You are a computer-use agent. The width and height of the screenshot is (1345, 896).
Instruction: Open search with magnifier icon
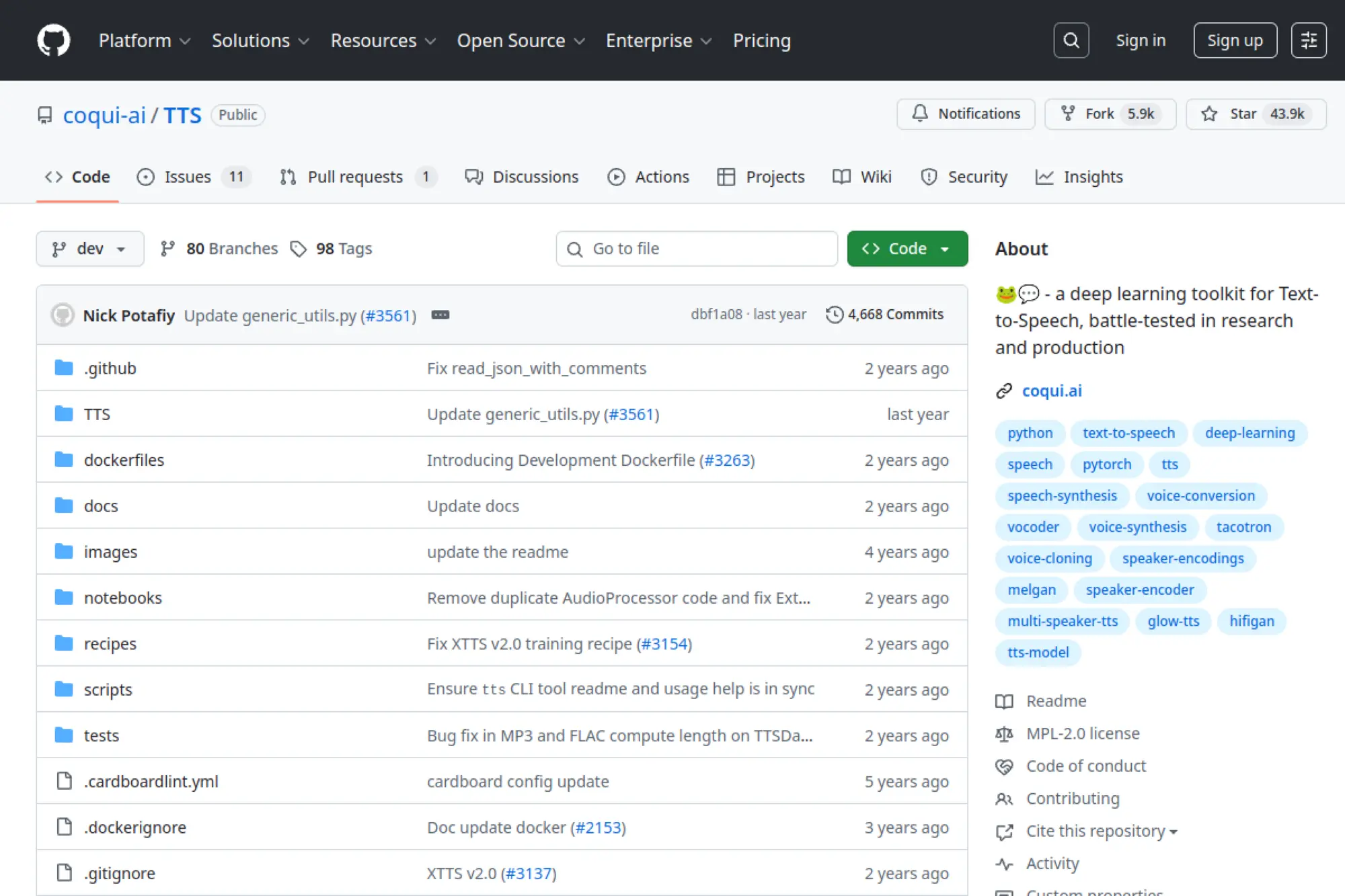point(1071,40)
